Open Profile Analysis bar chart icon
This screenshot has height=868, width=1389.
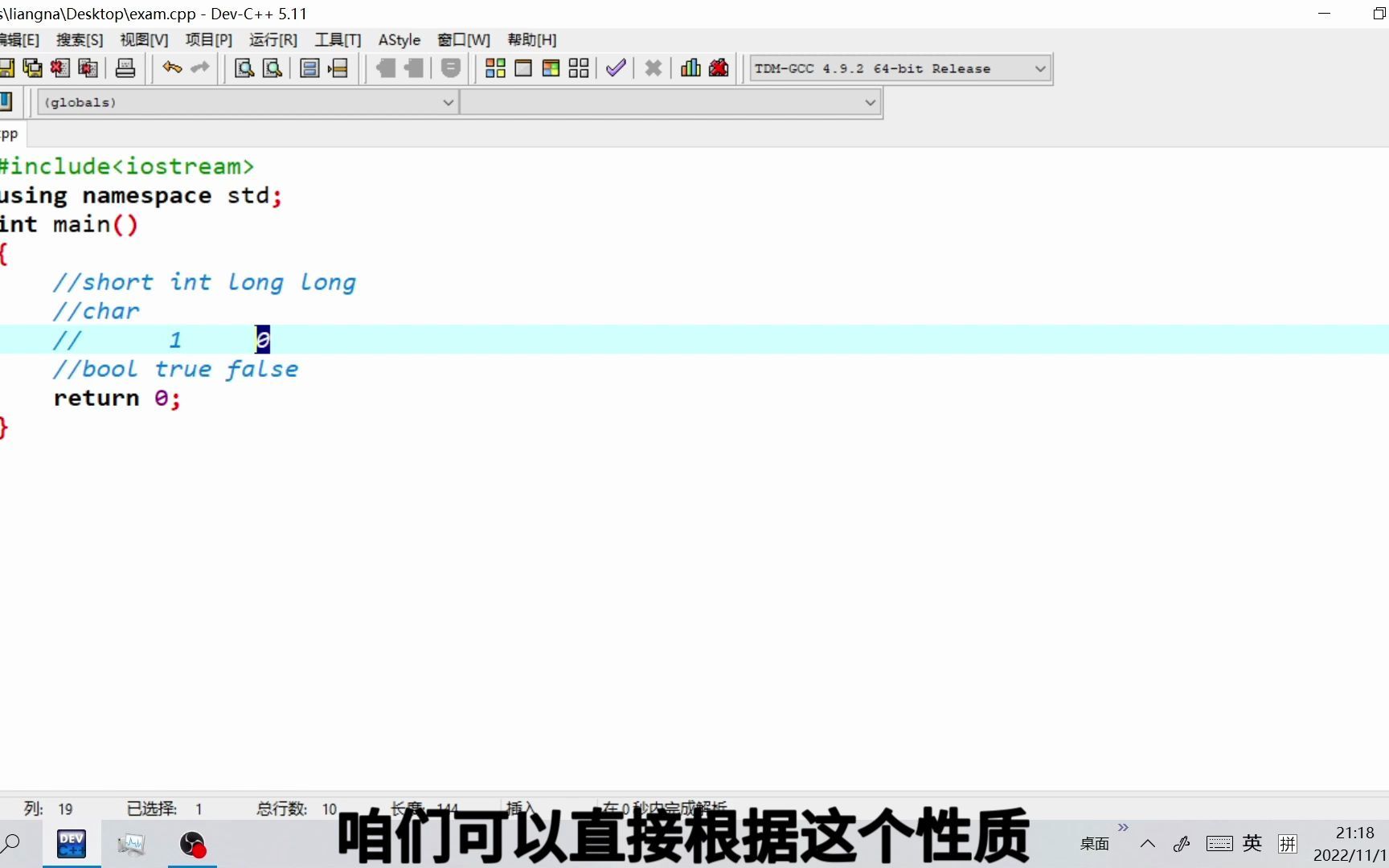[x=690, y=68]
